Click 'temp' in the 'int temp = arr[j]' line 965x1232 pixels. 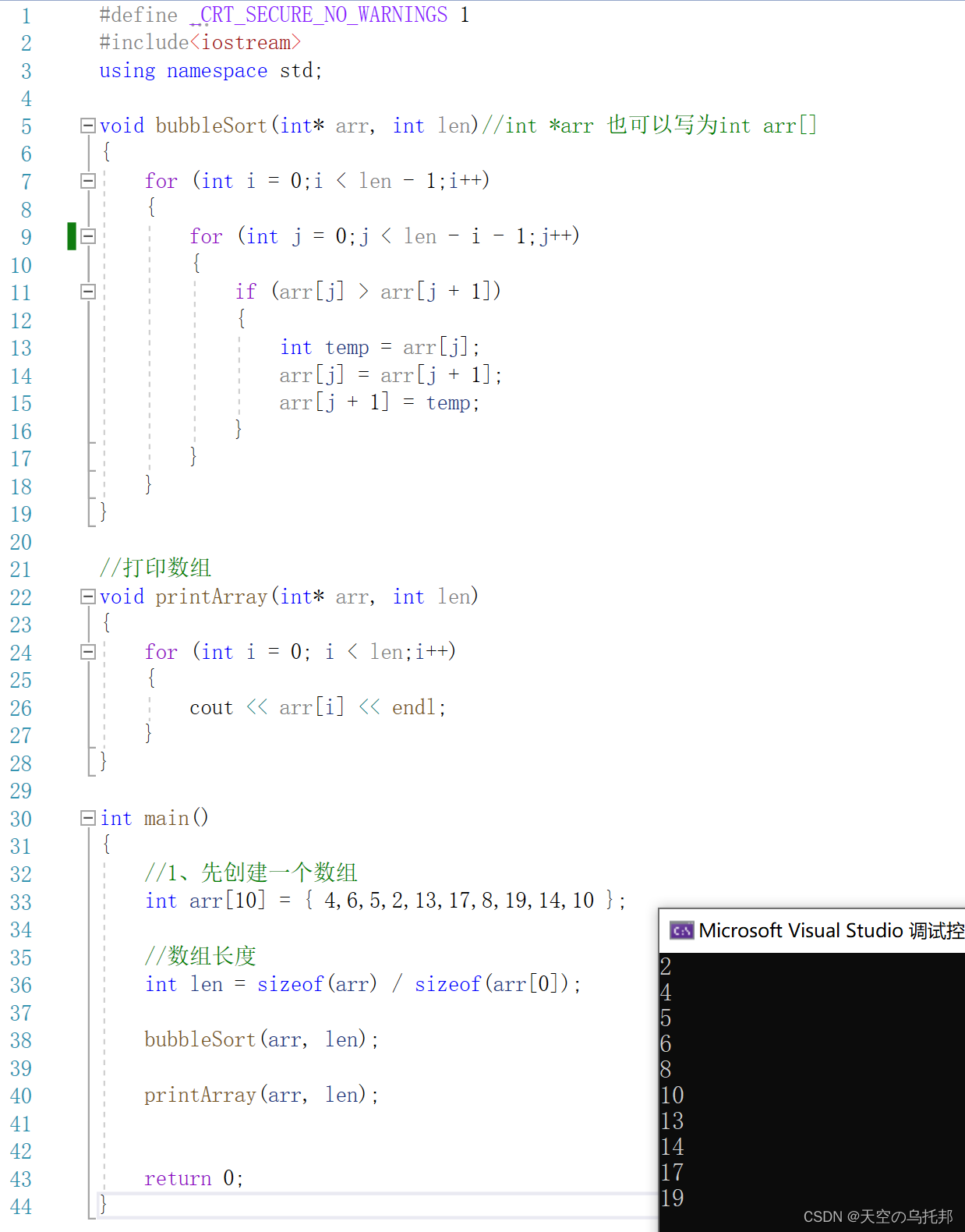pyautogui.click(x=347, y=347)
